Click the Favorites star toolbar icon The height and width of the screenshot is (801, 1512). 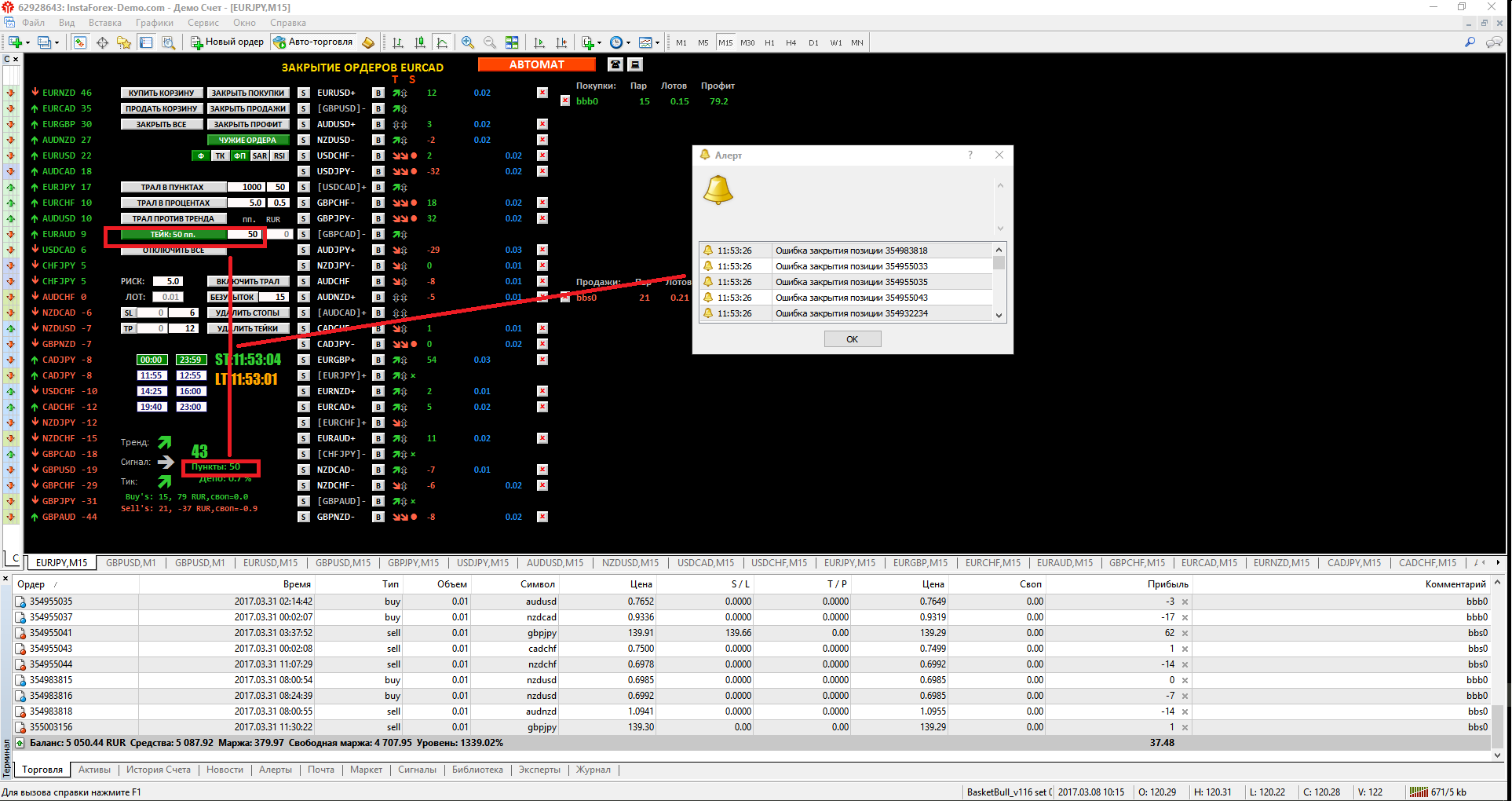pyautogui.click(x=124, y=42)
